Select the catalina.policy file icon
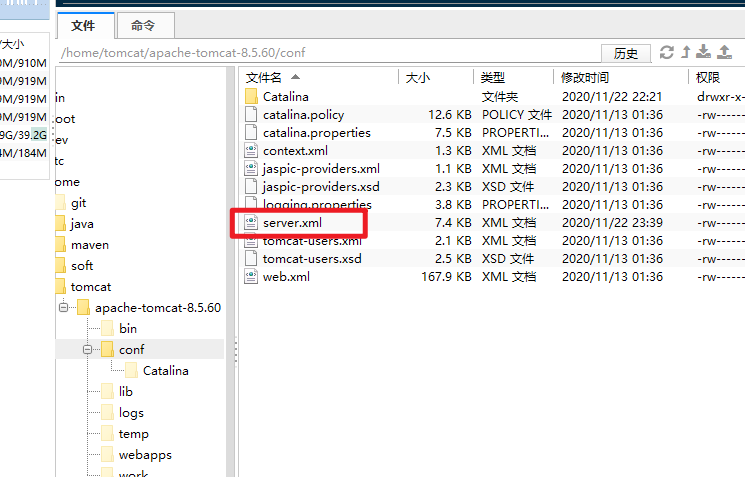 click(251, 114)
